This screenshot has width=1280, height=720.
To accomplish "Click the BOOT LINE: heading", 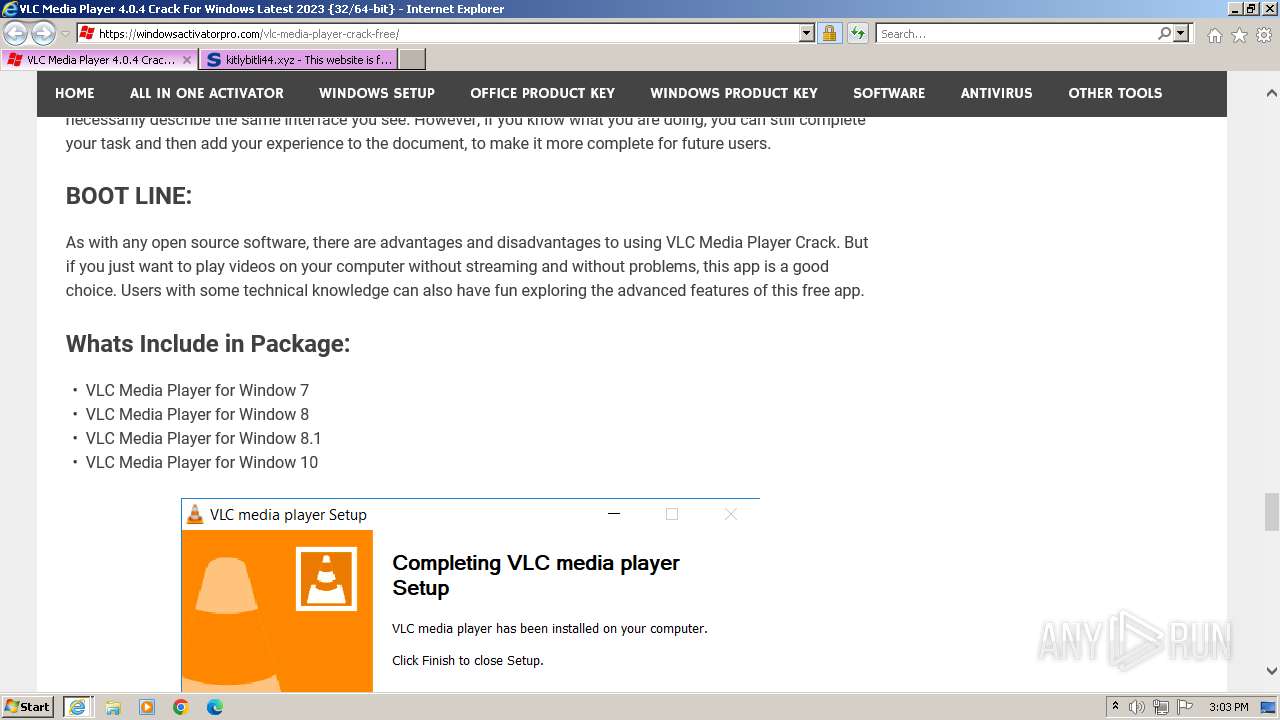I will click(129, 196).
